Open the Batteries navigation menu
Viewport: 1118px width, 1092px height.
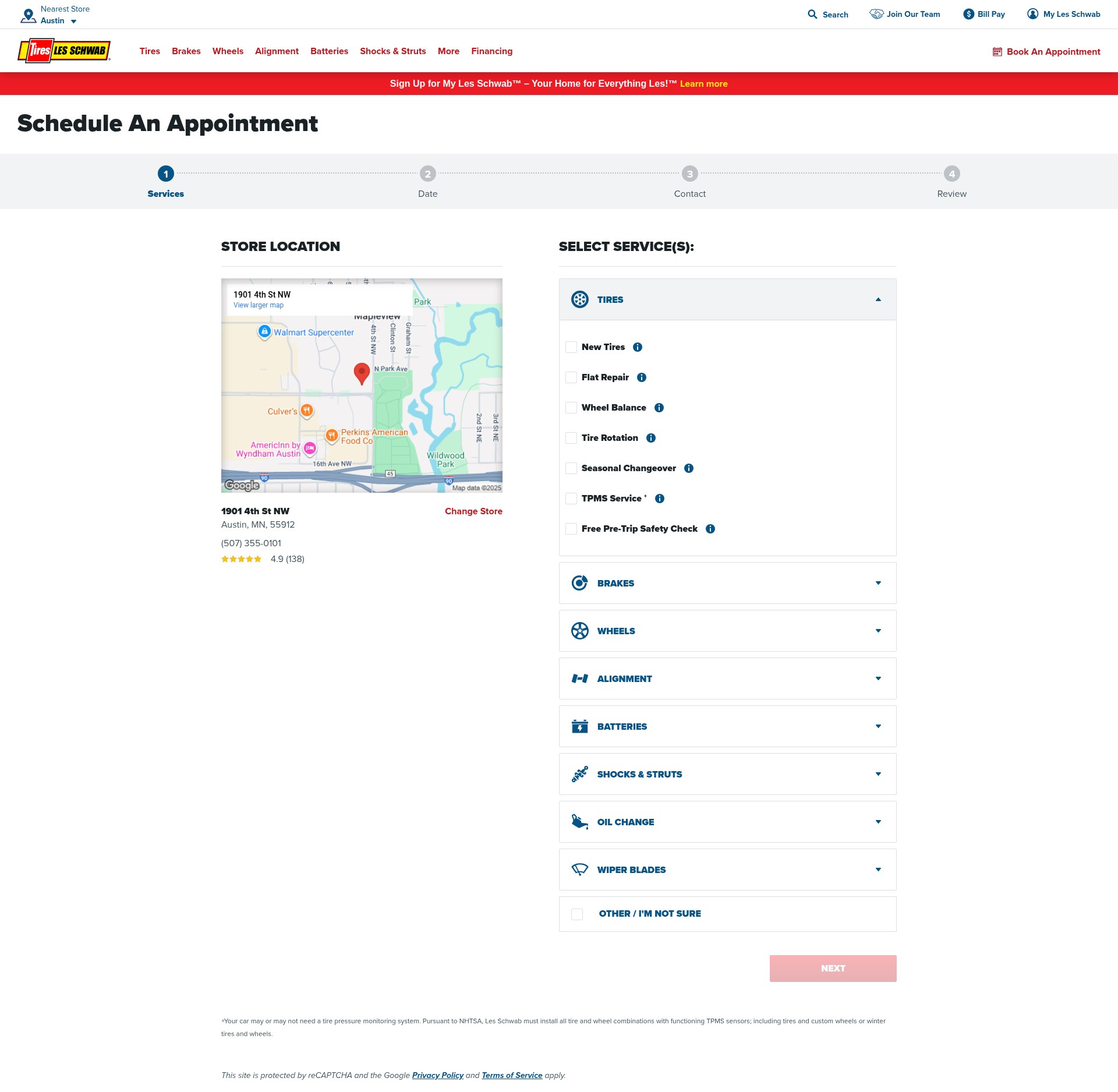pos(329,51)
